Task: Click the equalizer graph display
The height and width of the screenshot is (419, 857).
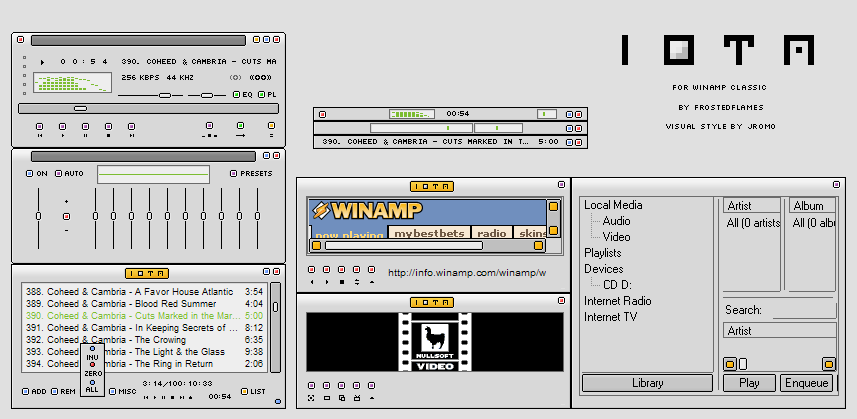Action: 154,175
